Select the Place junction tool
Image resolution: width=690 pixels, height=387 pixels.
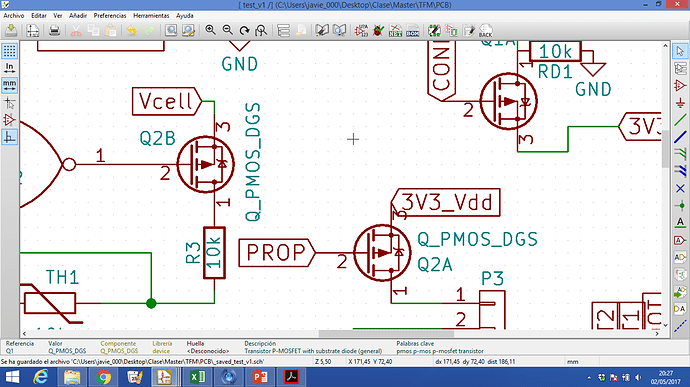680,206
